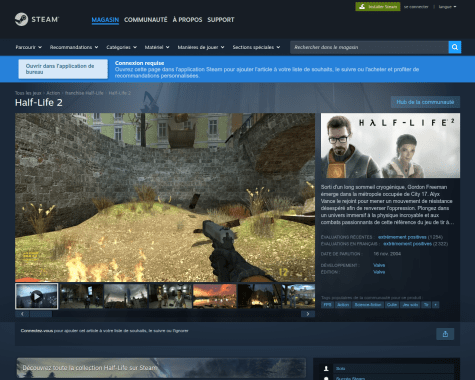Go to the COMMUNAUTÉ tab
The image size is (475, 380).
click(146, 20)
